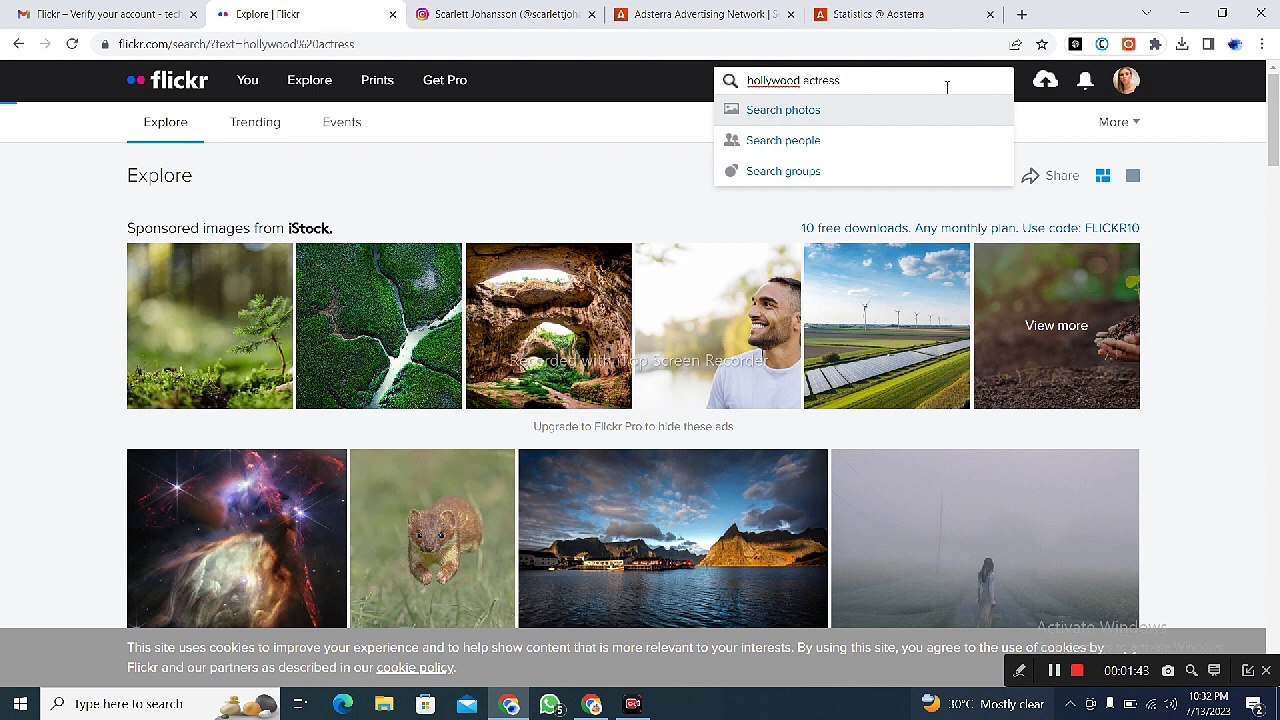1280x720 pixels.
Task: Click the search magnifier icon
Action: (730, 81)
